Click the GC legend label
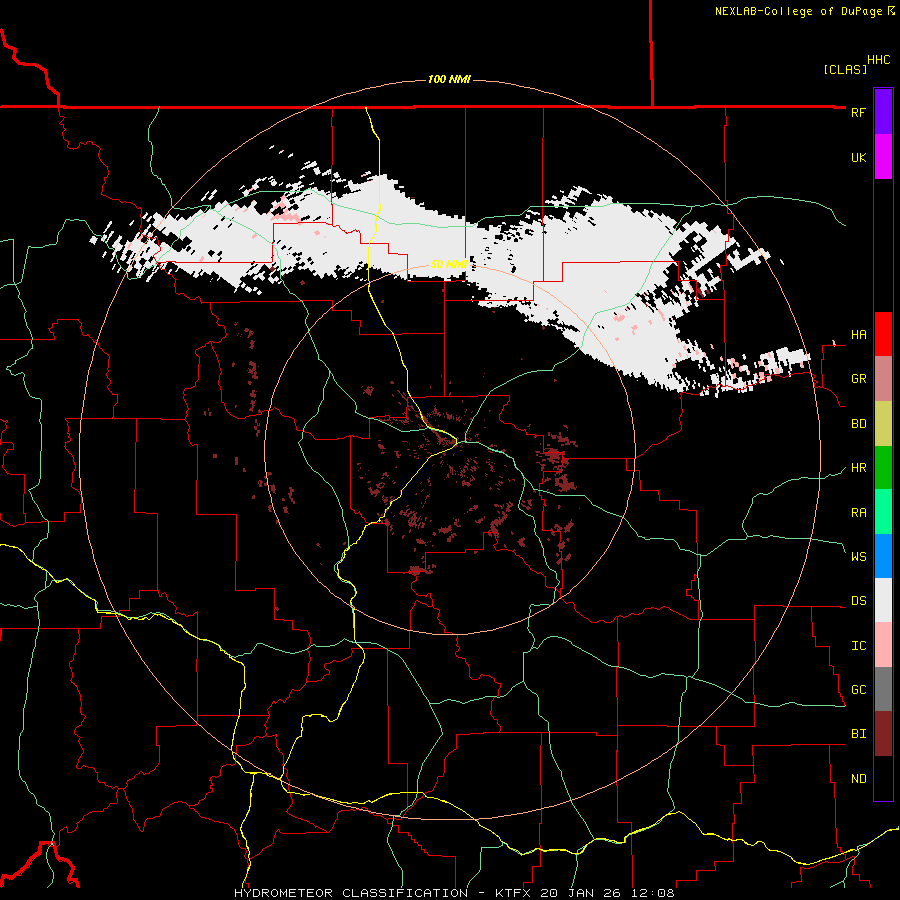 coord(858,690)
